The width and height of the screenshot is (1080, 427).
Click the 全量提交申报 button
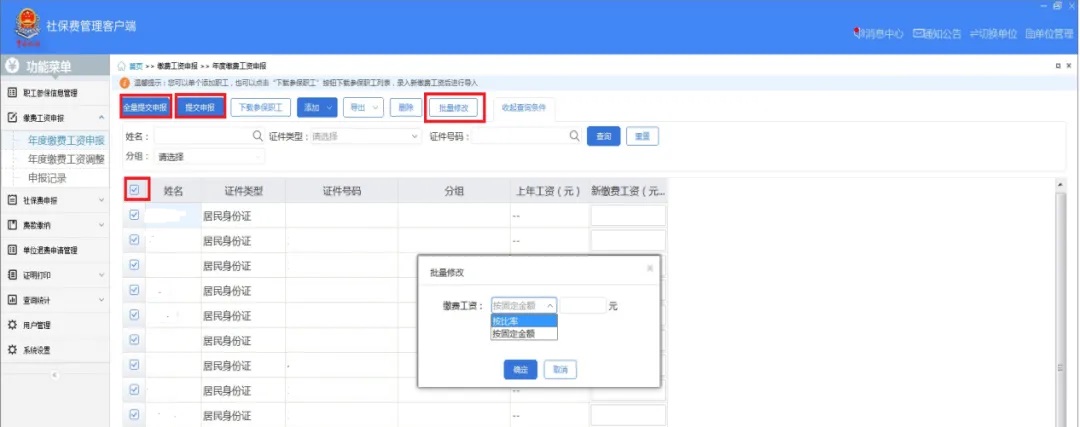tap(145, 107)
